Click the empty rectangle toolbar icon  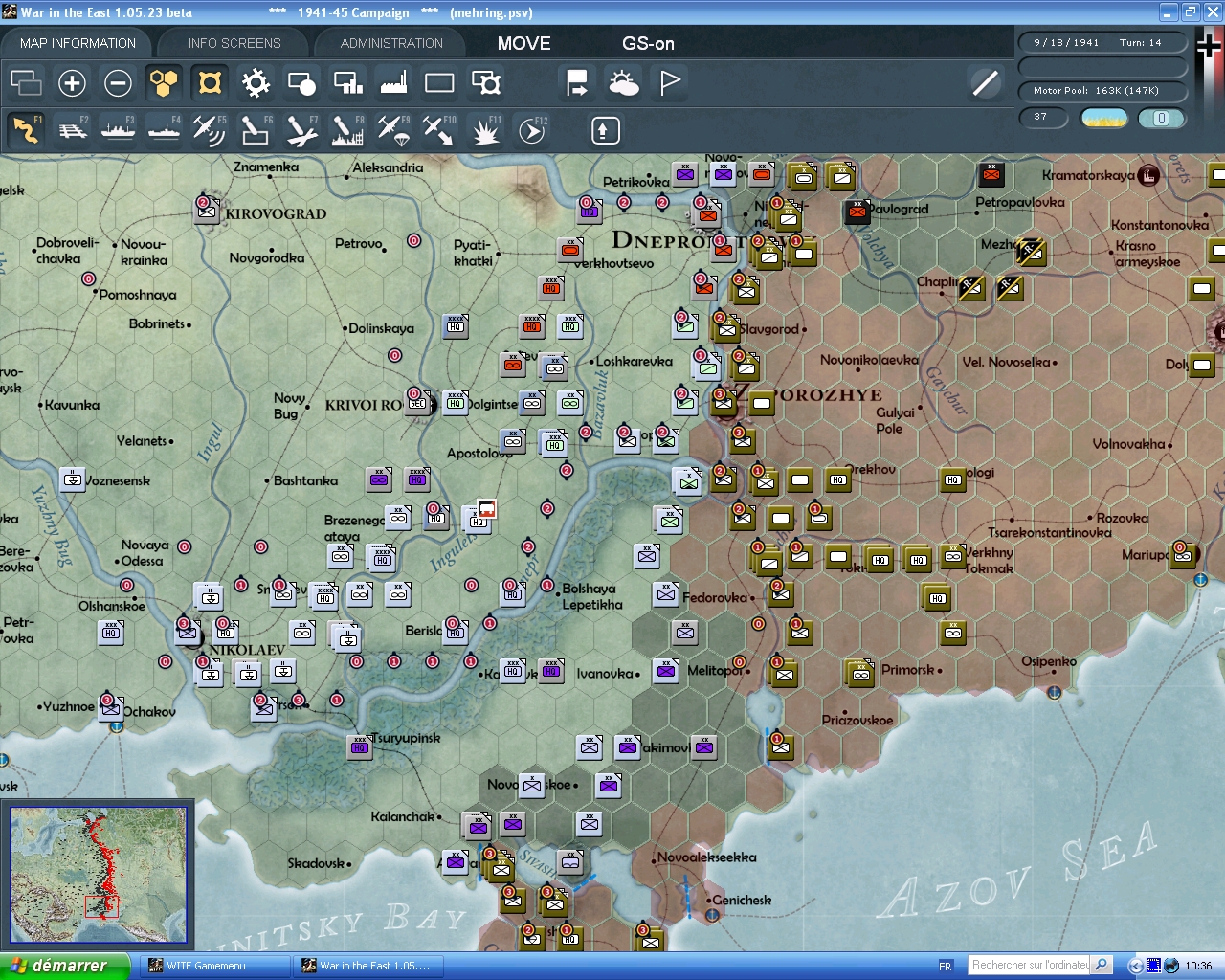pos(439,83)
